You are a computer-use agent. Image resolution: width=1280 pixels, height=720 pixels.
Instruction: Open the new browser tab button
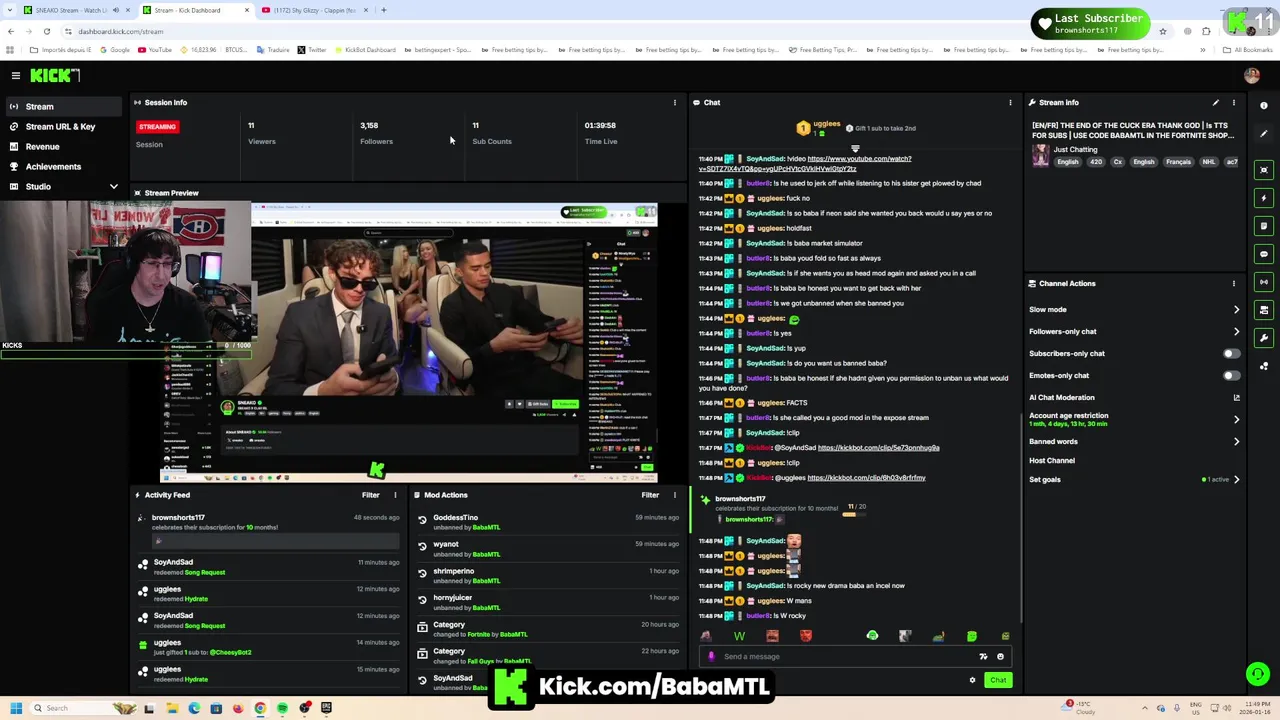click(384, 10)
